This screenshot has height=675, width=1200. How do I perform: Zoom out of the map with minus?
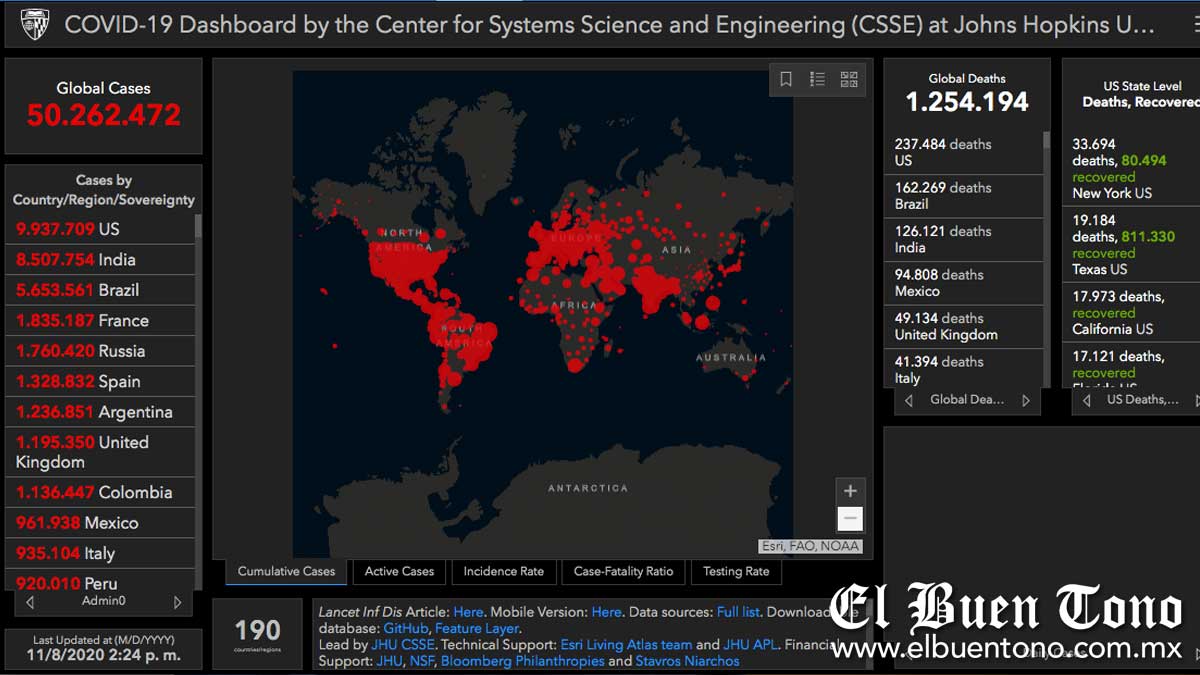pyautogui.click(x=850, y=518)
